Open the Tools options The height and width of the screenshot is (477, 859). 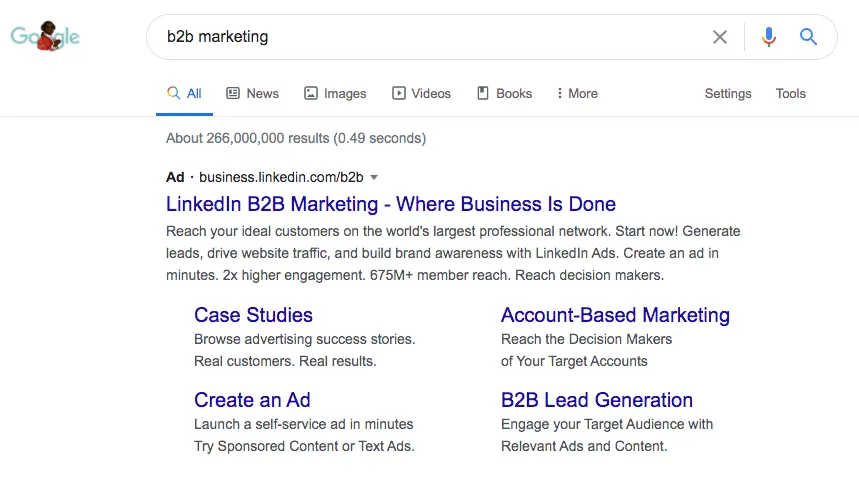(x=790, y=93)
